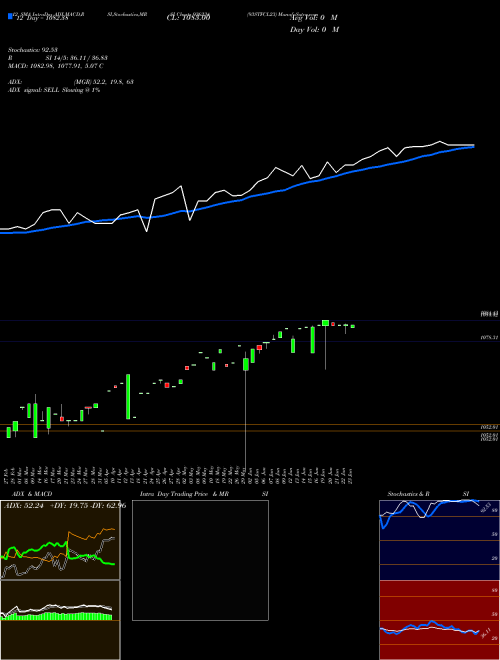Open the ADX indicator chart panel
500x660 pixels.
point(60,540)
